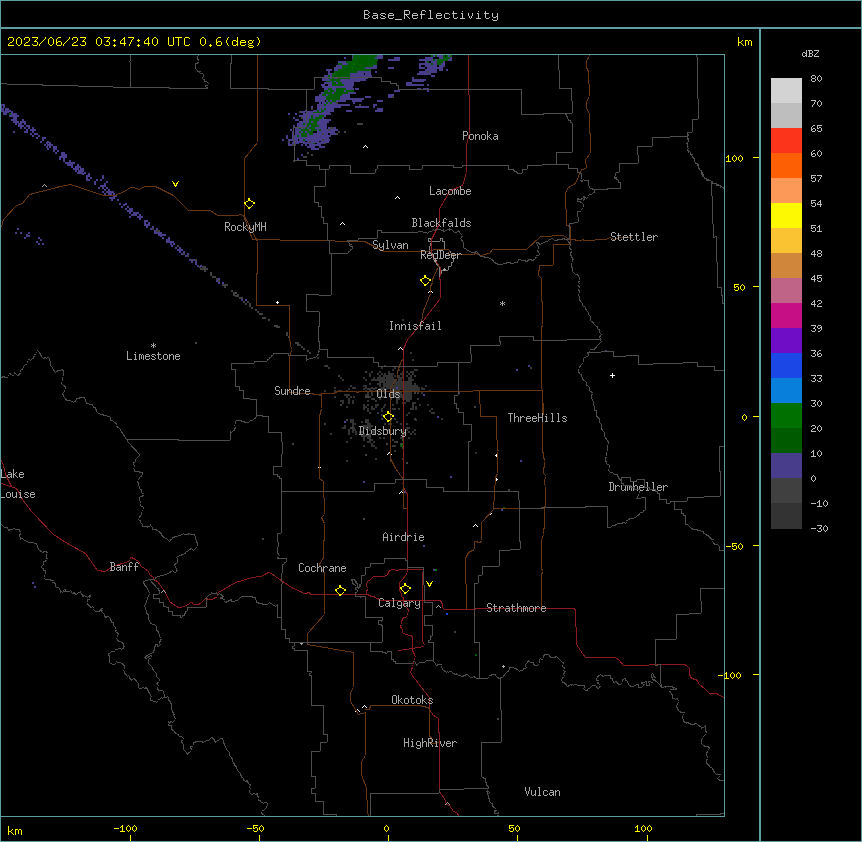Click the yellow marker above Calgary label

[405, 589]
